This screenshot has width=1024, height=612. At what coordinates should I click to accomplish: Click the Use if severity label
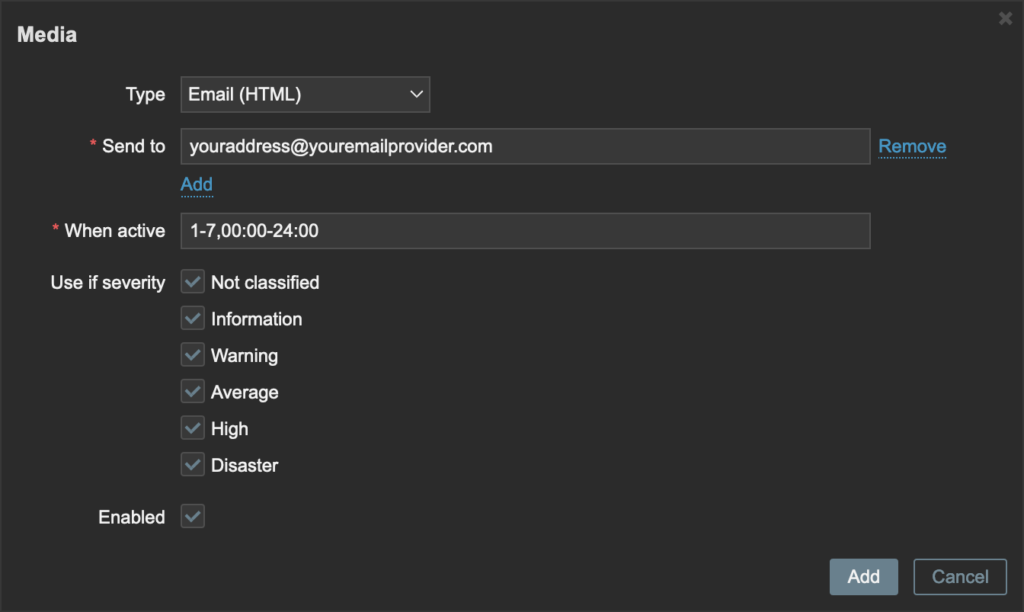(x=108, y=283)
